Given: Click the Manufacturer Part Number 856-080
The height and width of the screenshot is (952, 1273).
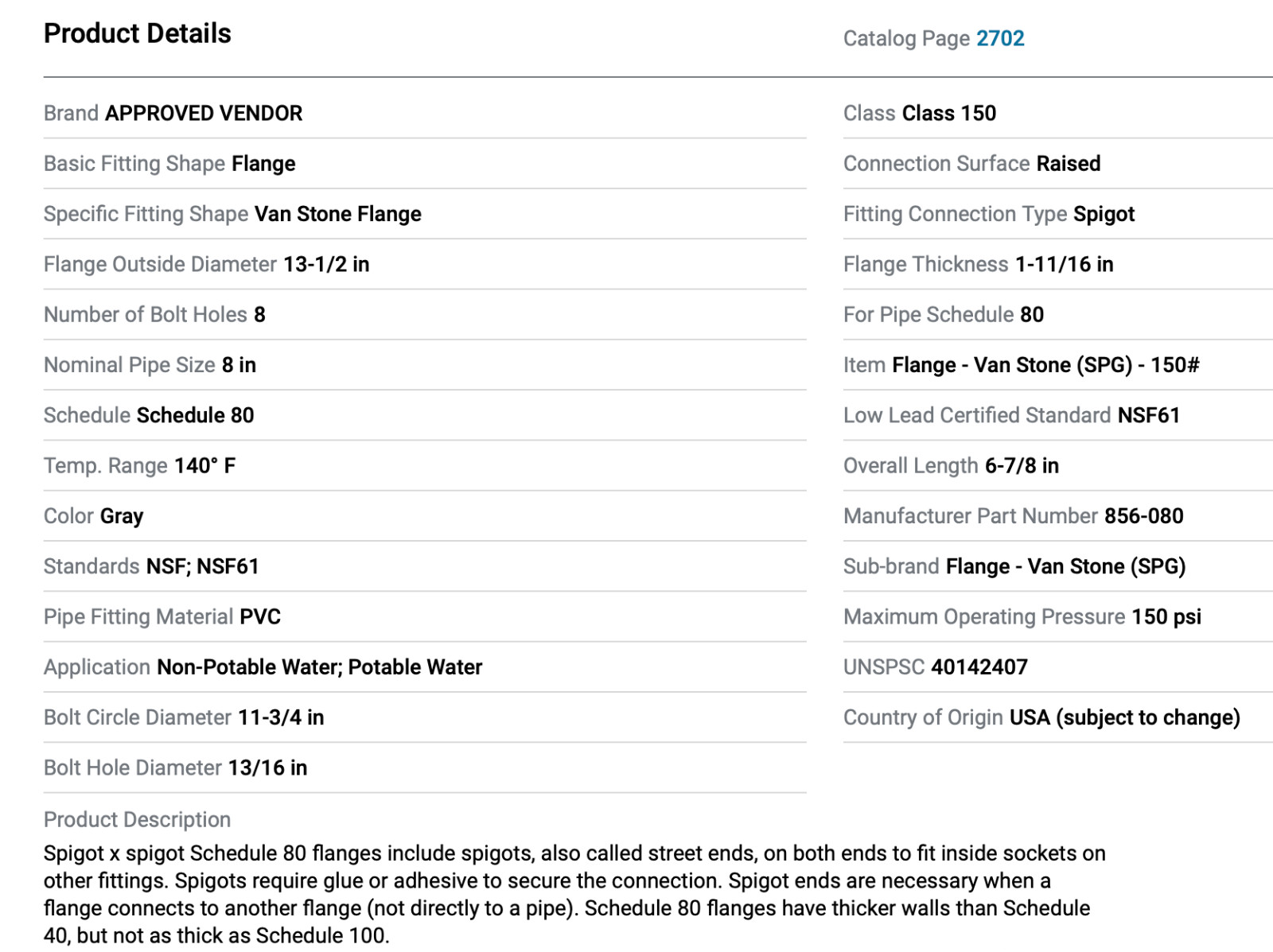Looking at the screenshot, I should [x=1144, y=516].
